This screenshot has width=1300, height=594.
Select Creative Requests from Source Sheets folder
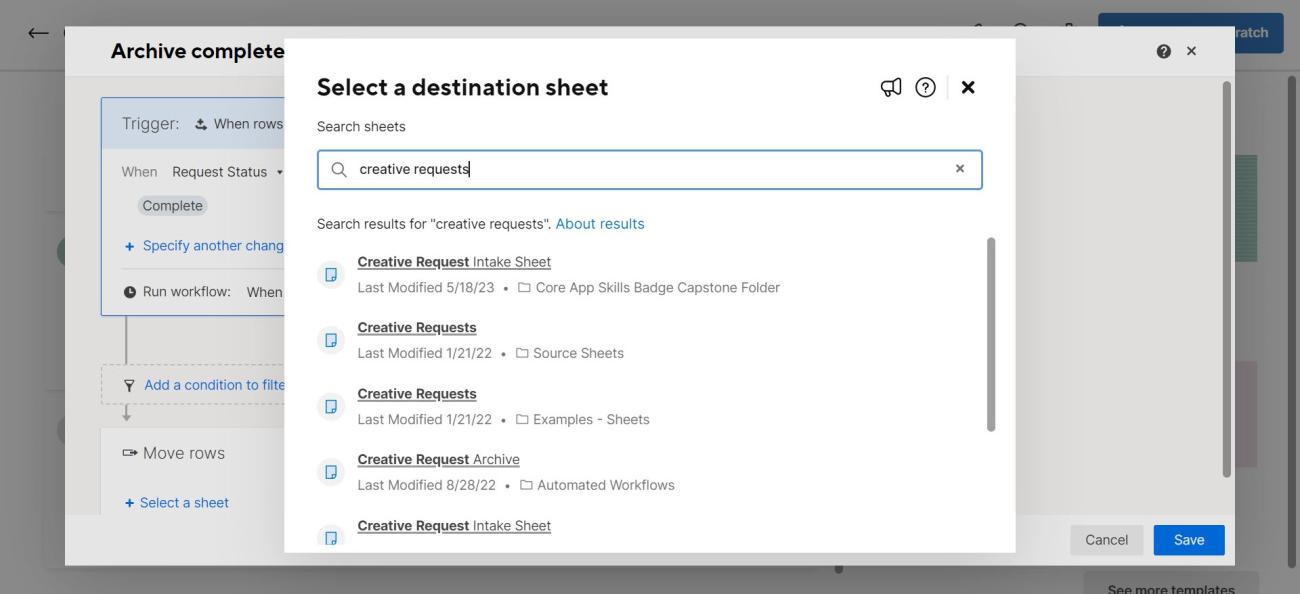point(417,326)
